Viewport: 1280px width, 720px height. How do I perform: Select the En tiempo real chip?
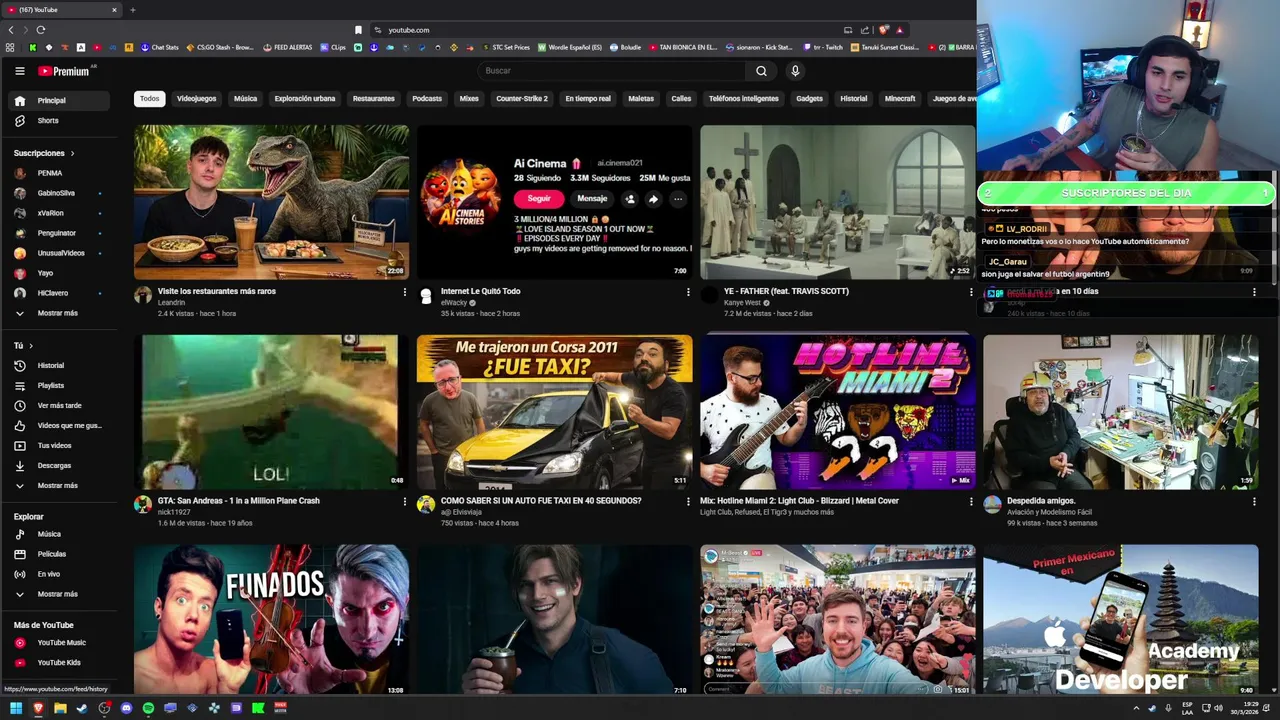point(588,98)
